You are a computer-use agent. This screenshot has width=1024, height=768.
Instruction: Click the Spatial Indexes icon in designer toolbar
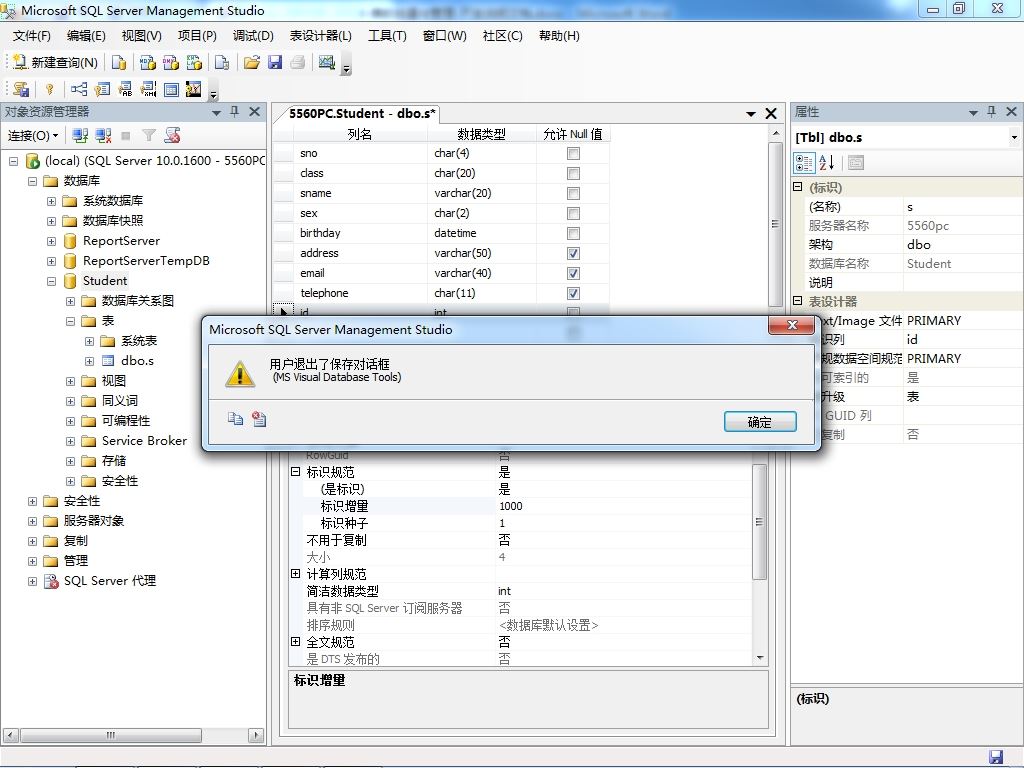194,89
